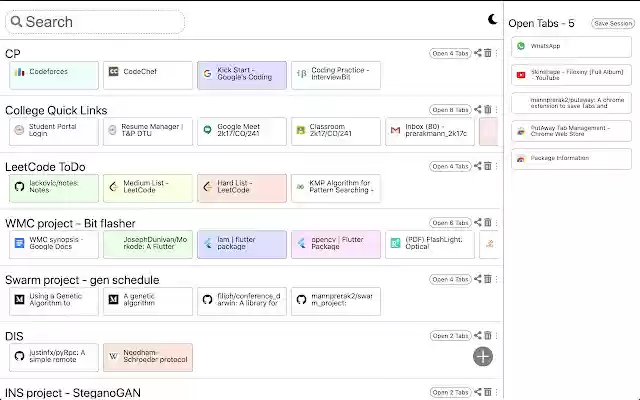640x400 pixels.
Task: Open more options for DIS group
Action: [497, 336]
